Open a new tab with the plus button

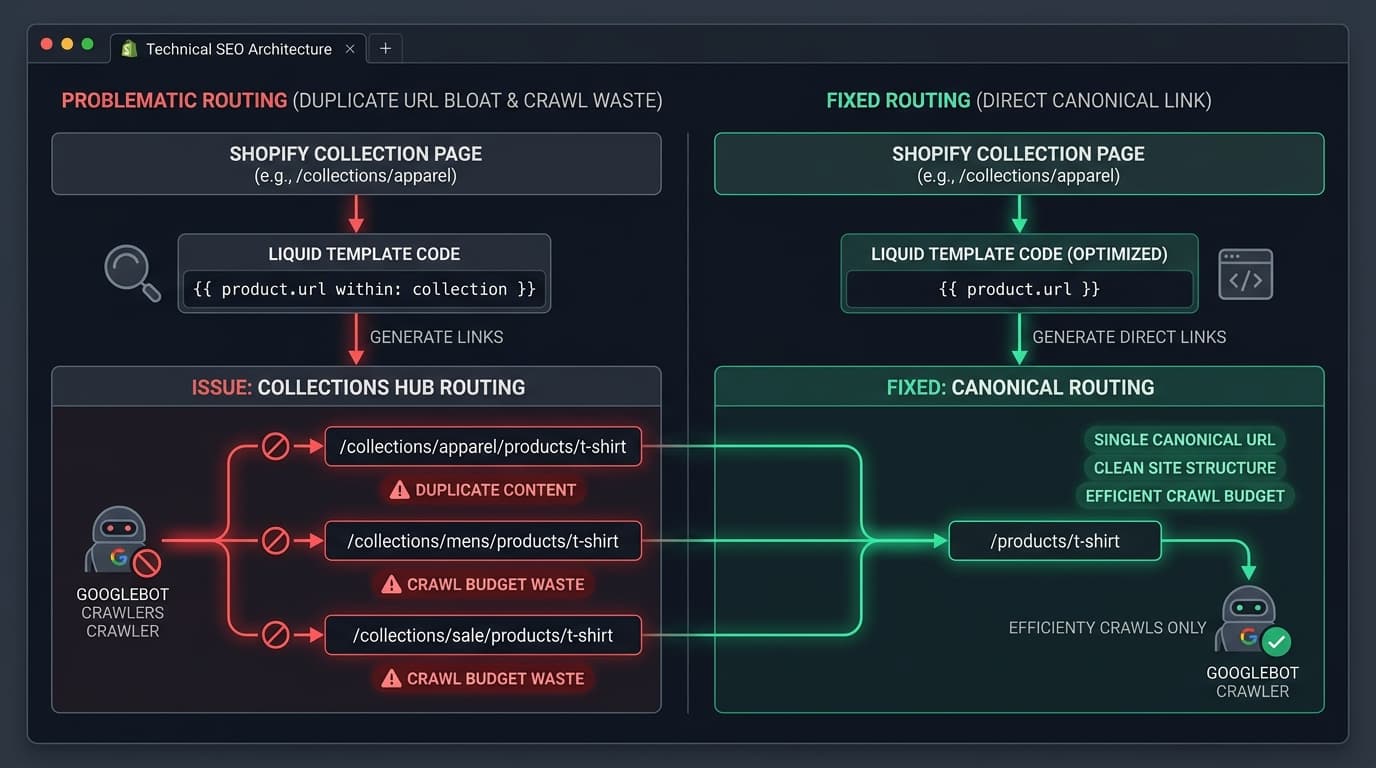tap(386, 49)
